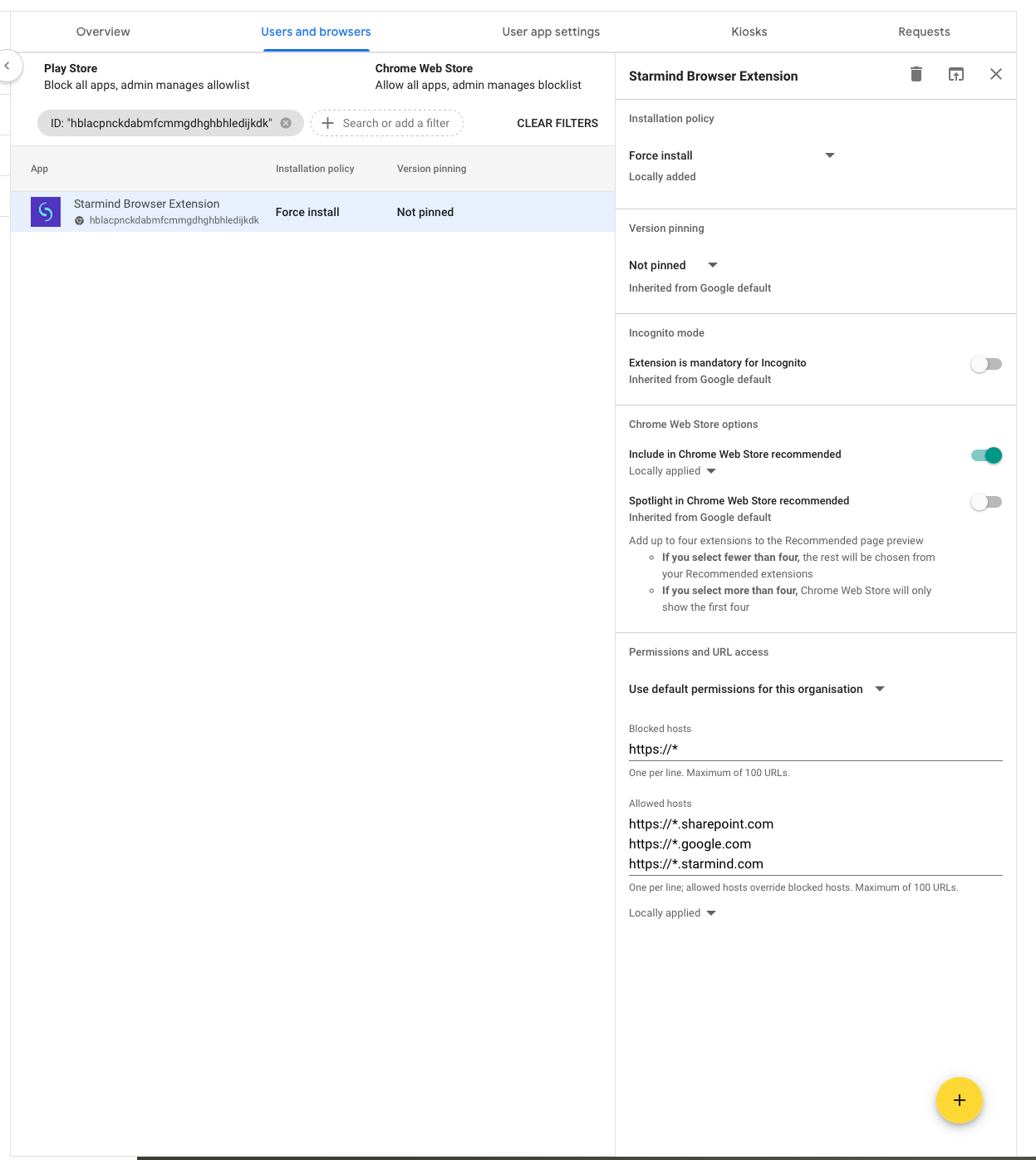The image size is (1036, 1160).
Task: Open the extension in Chrome Web Store icon
Action: point(956,74)
